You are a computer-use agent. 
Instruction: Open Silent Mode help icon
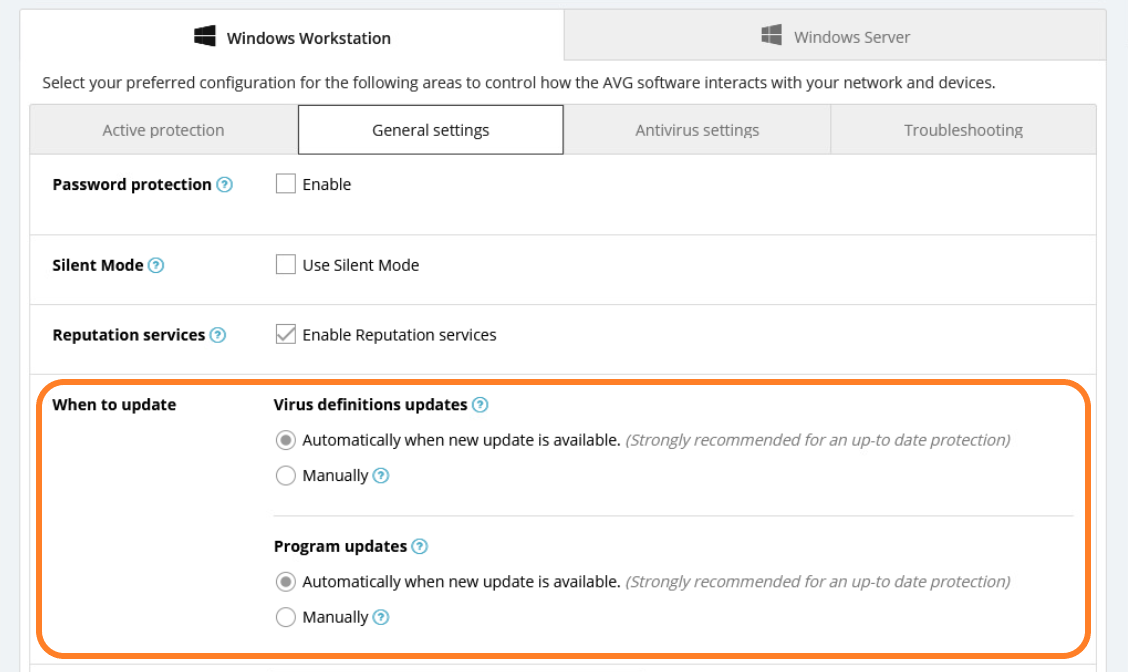(x=156, y=265)
